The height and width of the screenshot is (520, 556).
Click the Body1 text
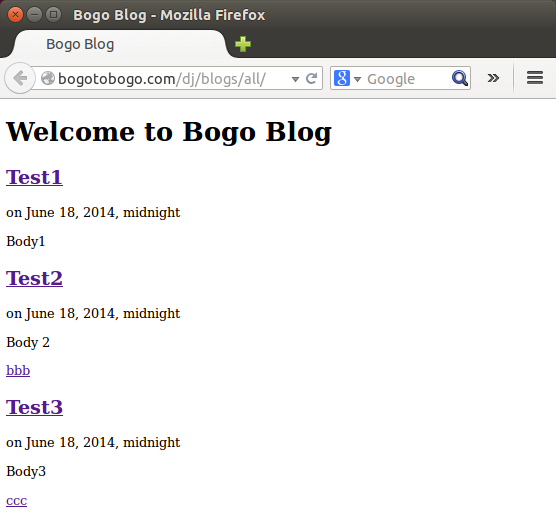[26, 242]
